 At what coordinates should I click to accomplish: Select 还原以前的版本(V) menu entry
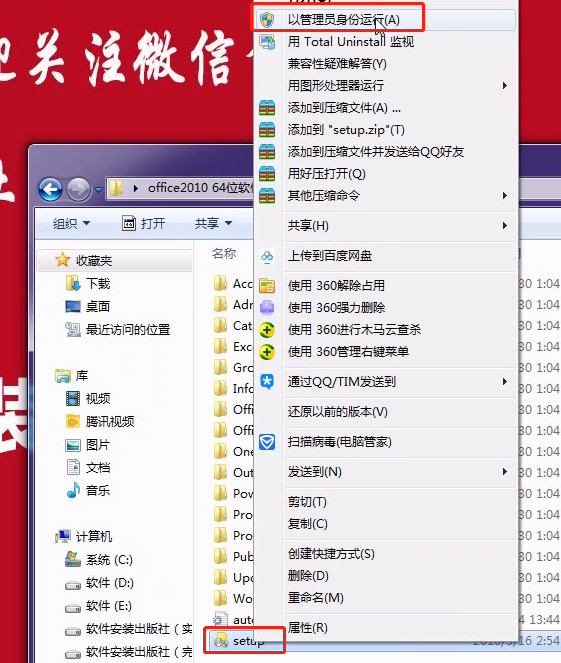point(338,412)
